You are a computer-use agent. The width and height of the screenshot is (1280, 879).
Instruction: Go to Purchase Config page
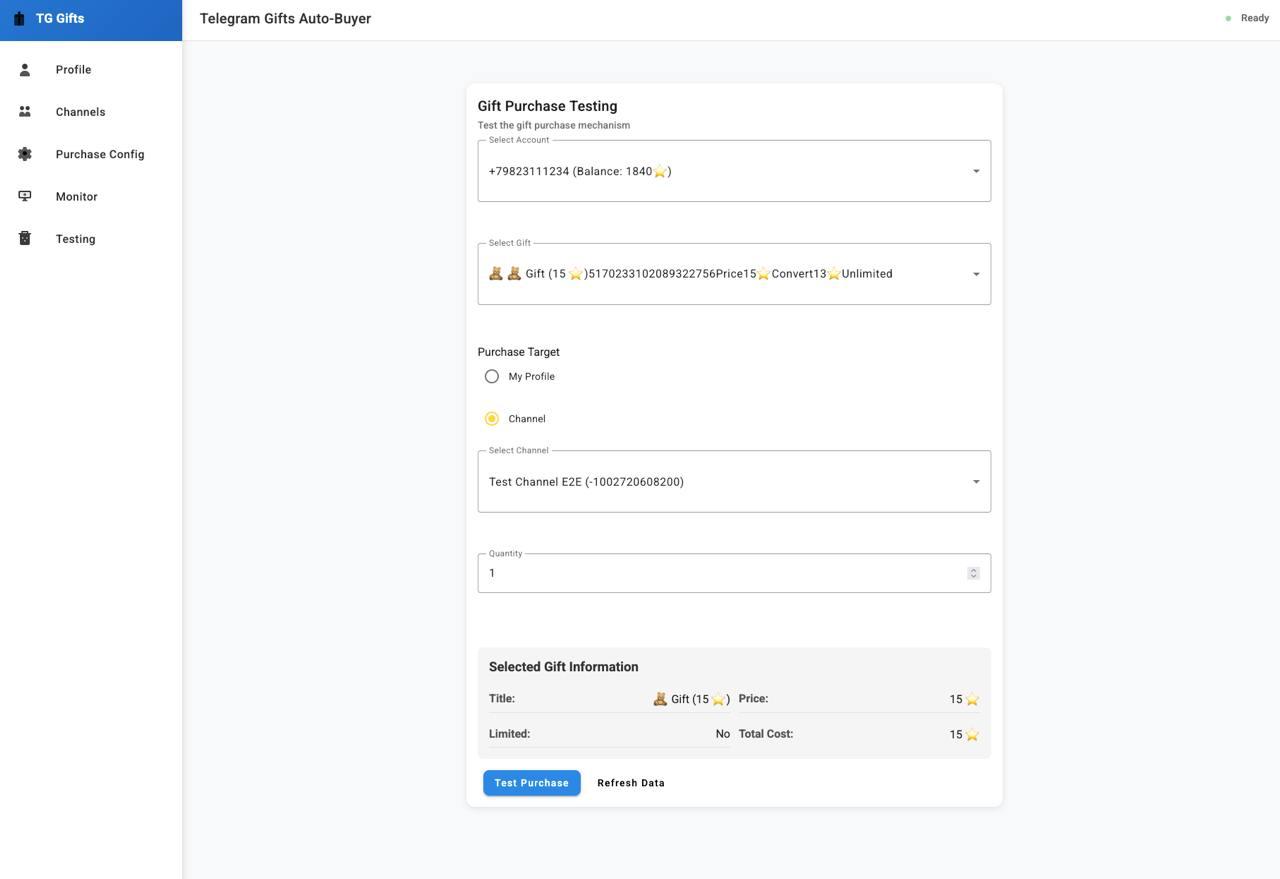coord(91,154)
